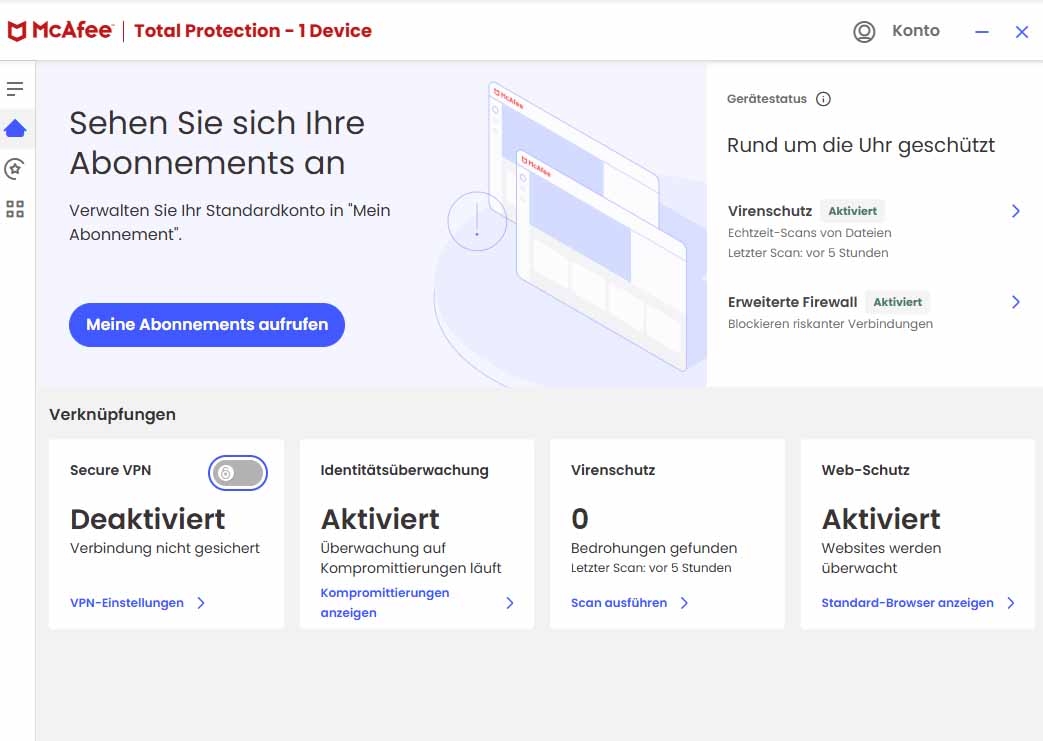Open the Konto account menu label

915,31
